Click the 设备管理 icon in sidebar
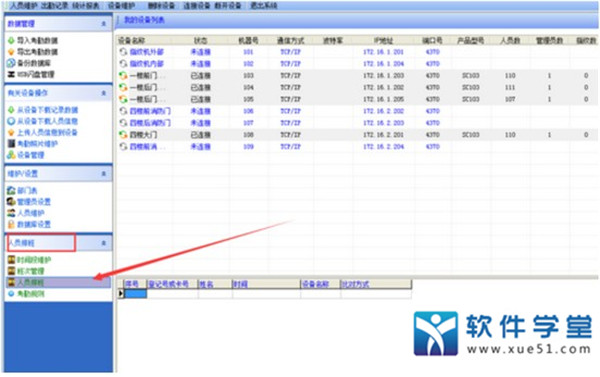This screenshot has height=377, width=600. [11, 155]
